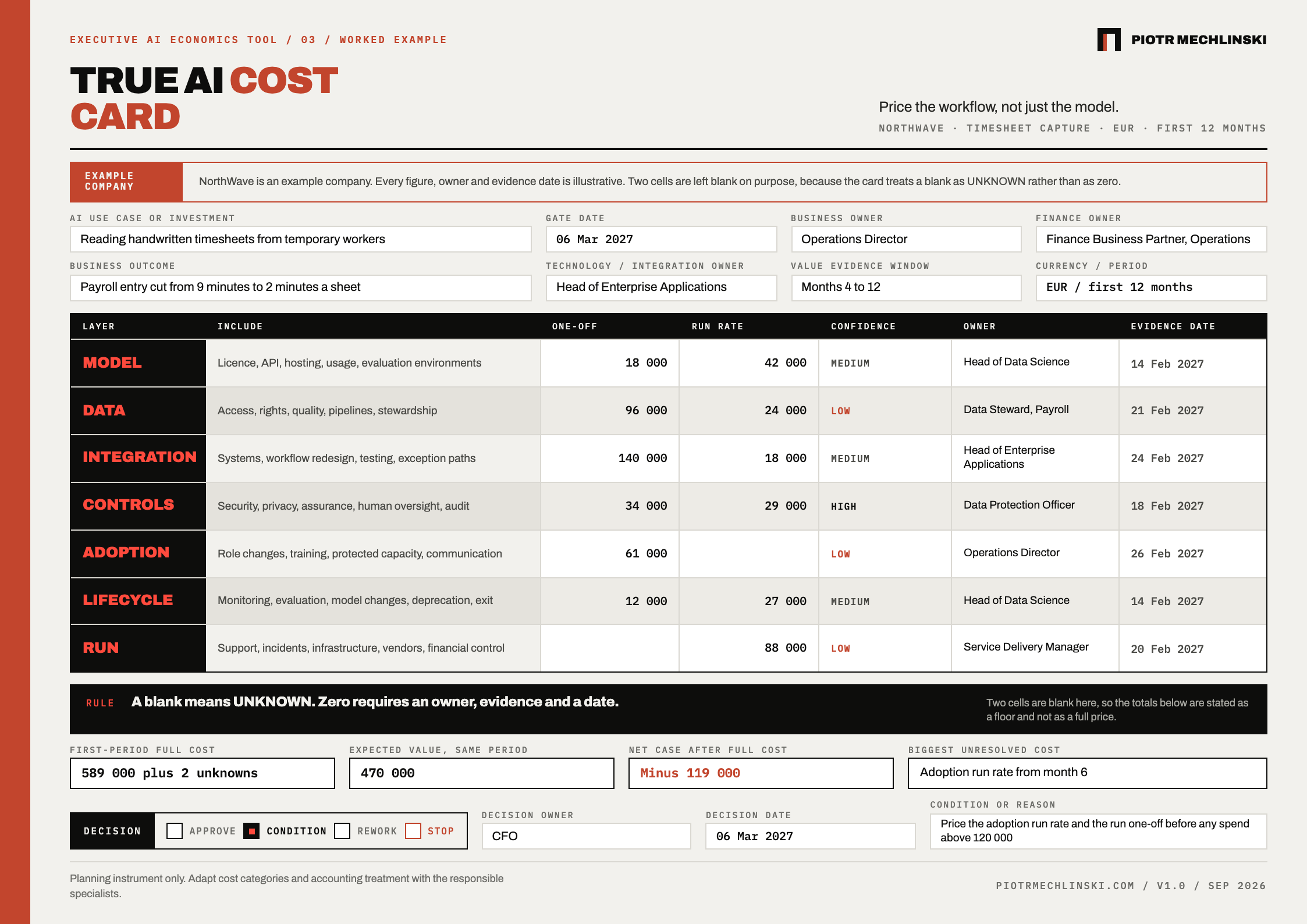Click the INTEGRATION layer label
1307x924 pixels.
140,457
